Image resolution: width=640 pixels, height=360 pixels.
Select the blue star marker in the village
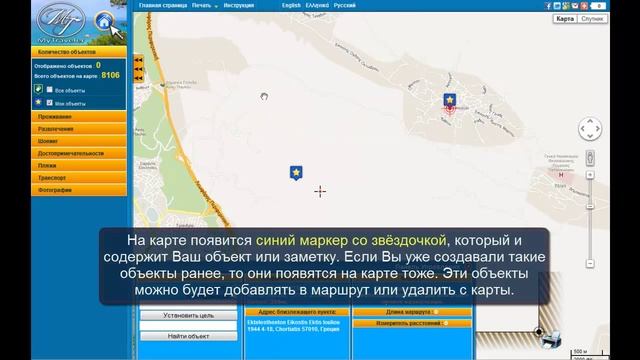coord(449,100)
